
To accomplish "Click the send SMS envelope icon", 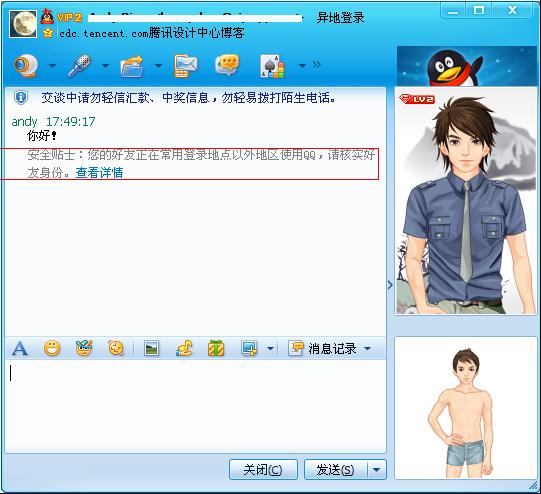I will click(186, 66).
